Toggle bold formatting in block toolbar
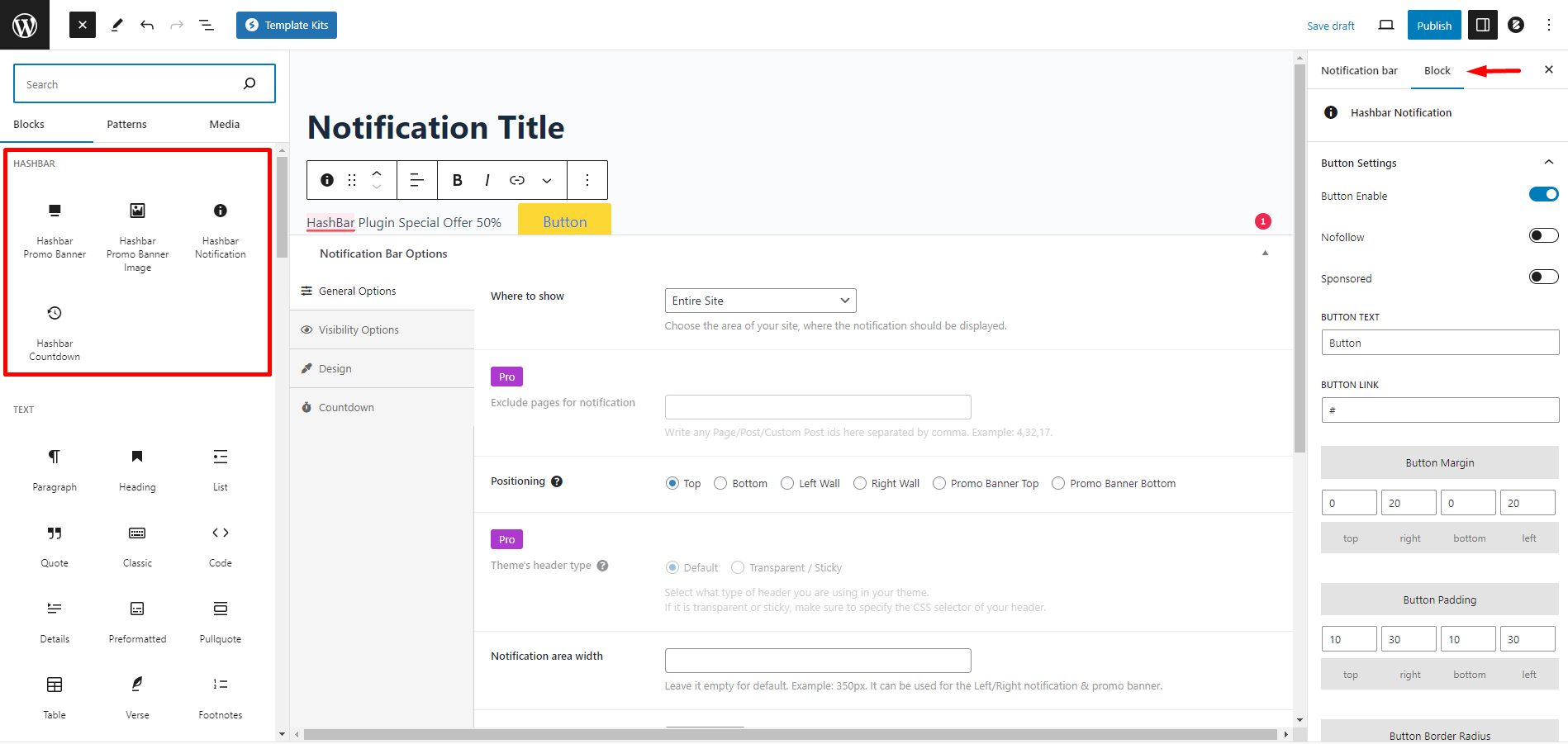1568x744 pixels. pyautogui.click(x=457, y=180)
